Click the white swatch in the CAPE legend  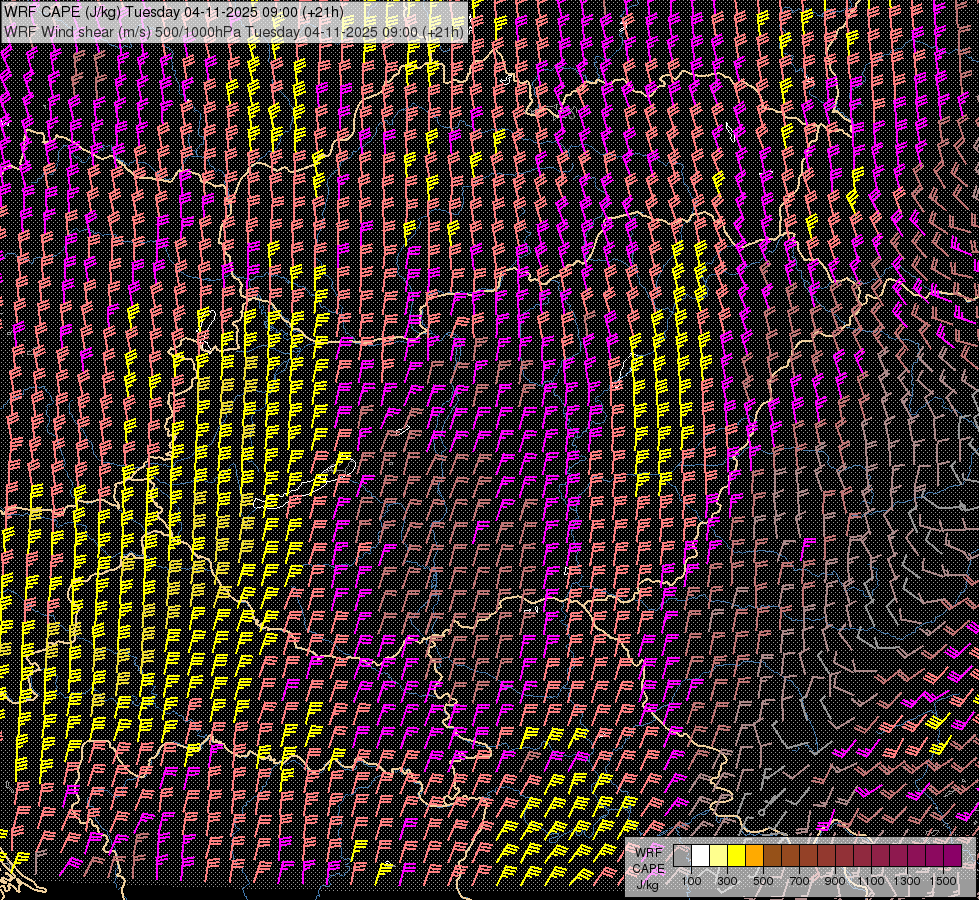(701, 855)
